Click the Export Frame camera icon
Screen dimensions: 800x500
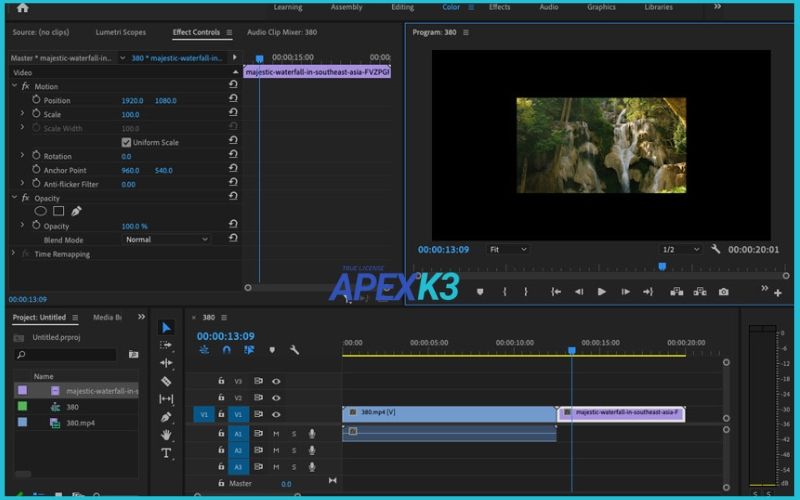(x=723, y=292)
